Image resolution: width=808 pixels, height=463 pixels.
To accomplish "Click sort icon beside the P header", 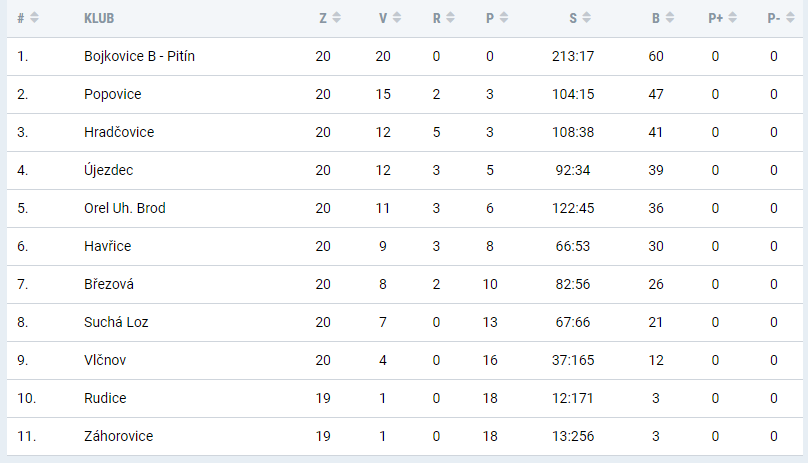I will (x=504, y=18).
